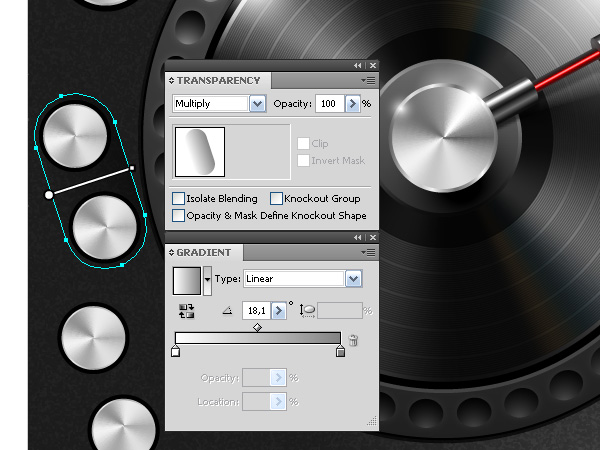Image resolution: width=600 pixels, height=450 pixels.
Task: Open the Transparency panel flyout menu
Action: pyautogui.click(x=368, y=80)
